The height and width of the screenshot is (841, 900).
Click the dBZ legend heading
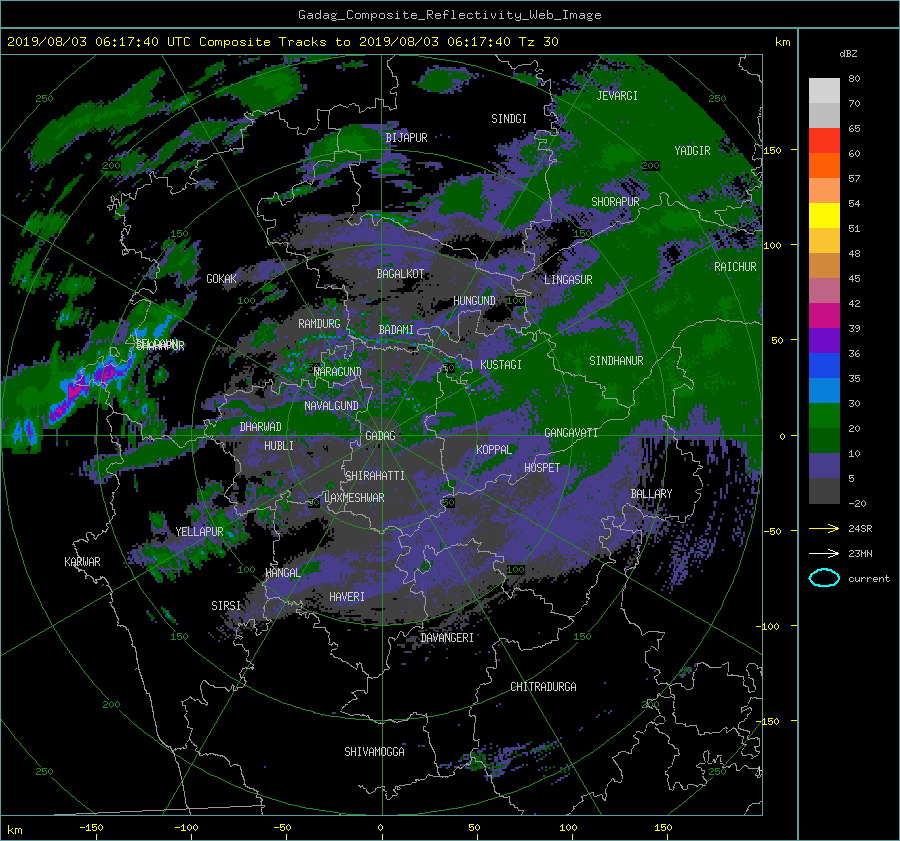[x=848, y=54]
